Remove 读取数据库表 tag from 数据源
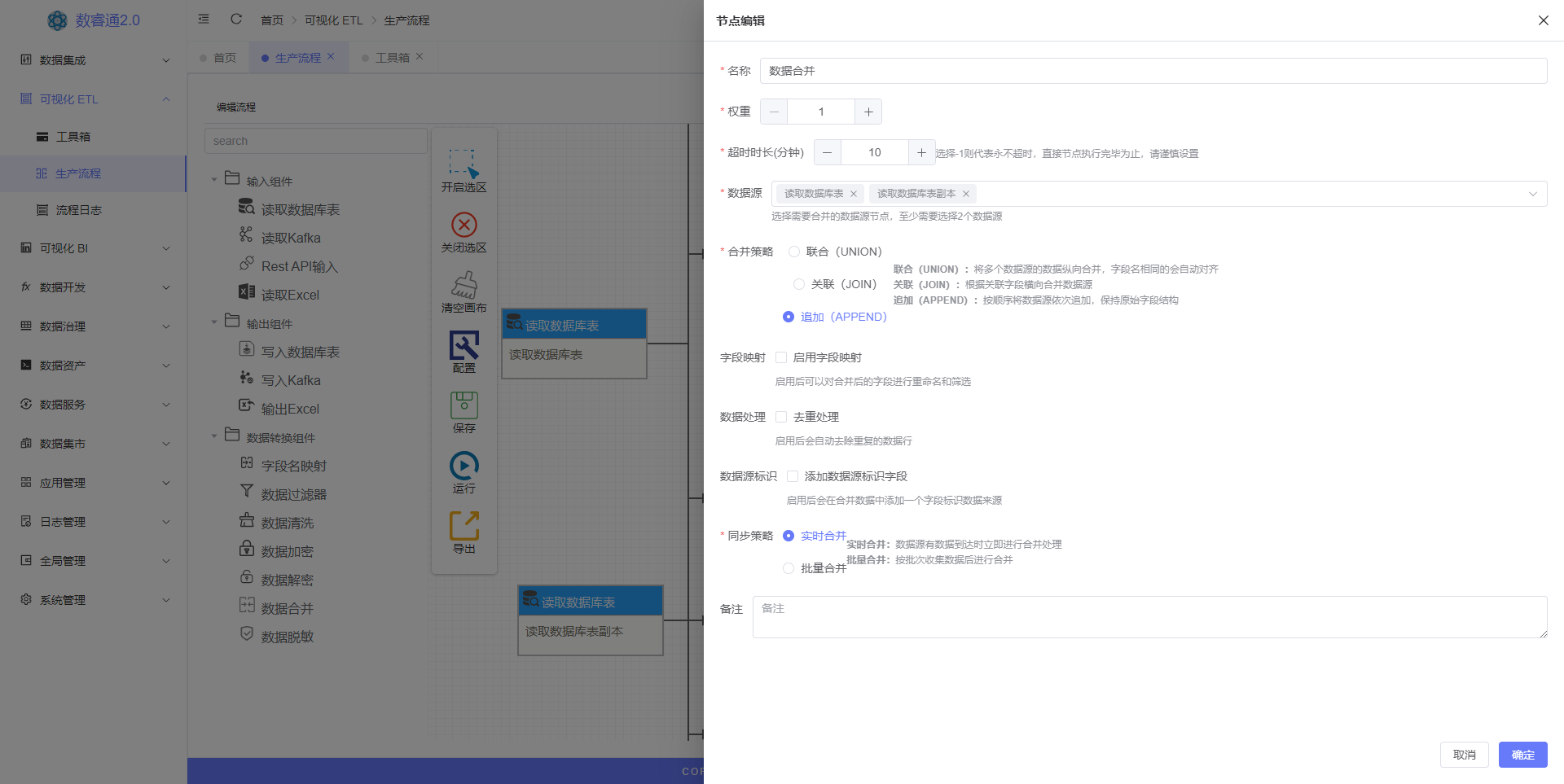This screenshot has width=1564, height=784. (x=853, y=194)
